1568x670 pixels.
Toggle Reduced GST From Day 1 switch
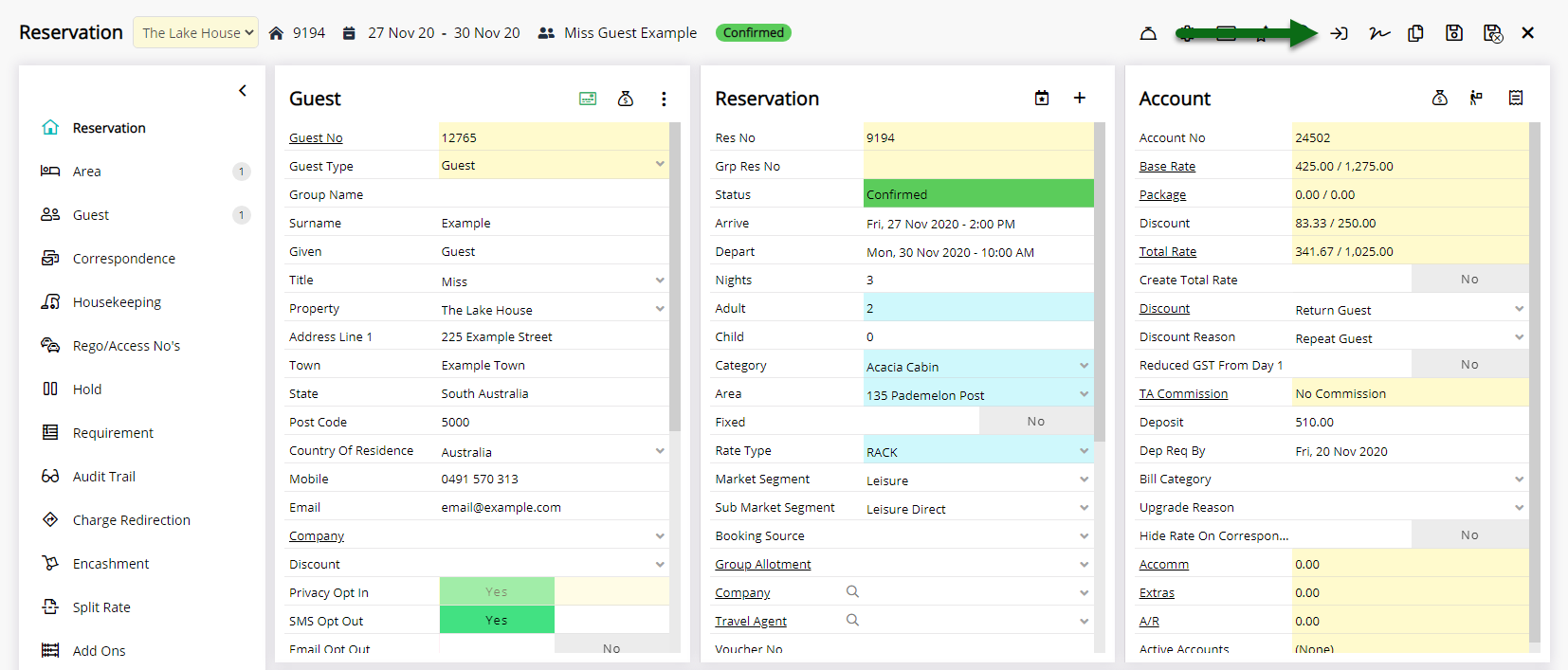pyautogui.click(x=1469, y=365)
